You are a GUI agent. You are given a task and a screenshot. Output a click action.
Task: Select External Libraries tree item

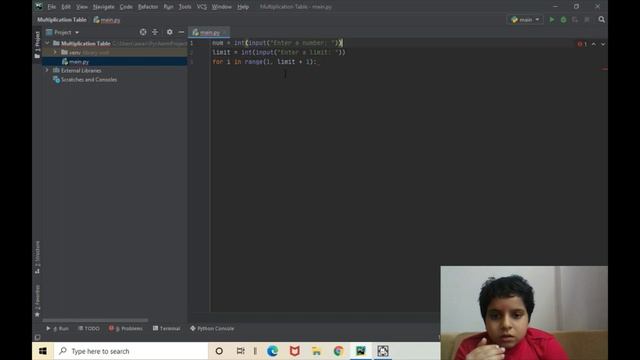point(81,70)
